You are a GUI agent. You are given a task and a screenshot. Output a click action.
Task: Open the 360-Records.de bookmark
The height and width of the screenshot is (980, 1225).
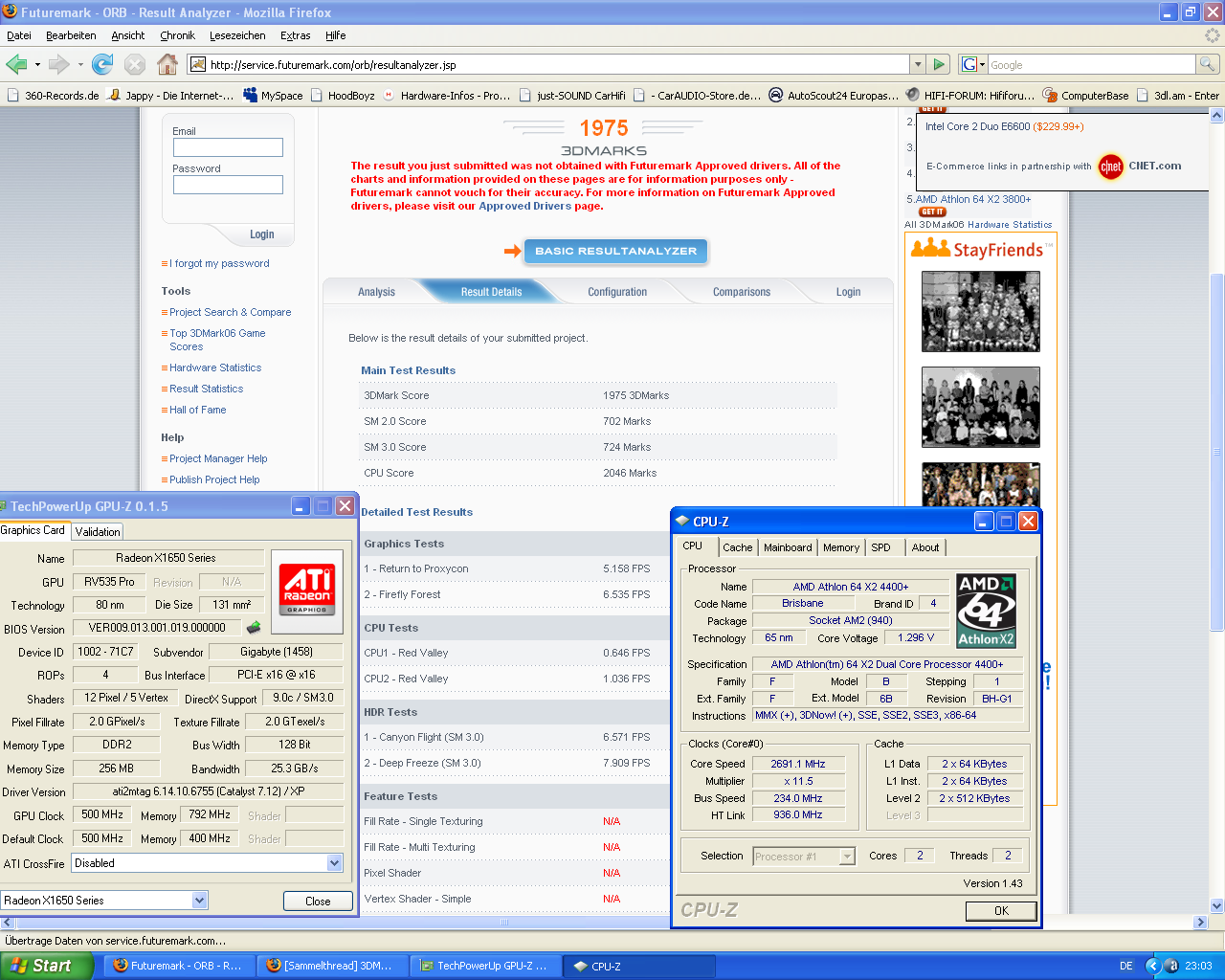(53, 96)
